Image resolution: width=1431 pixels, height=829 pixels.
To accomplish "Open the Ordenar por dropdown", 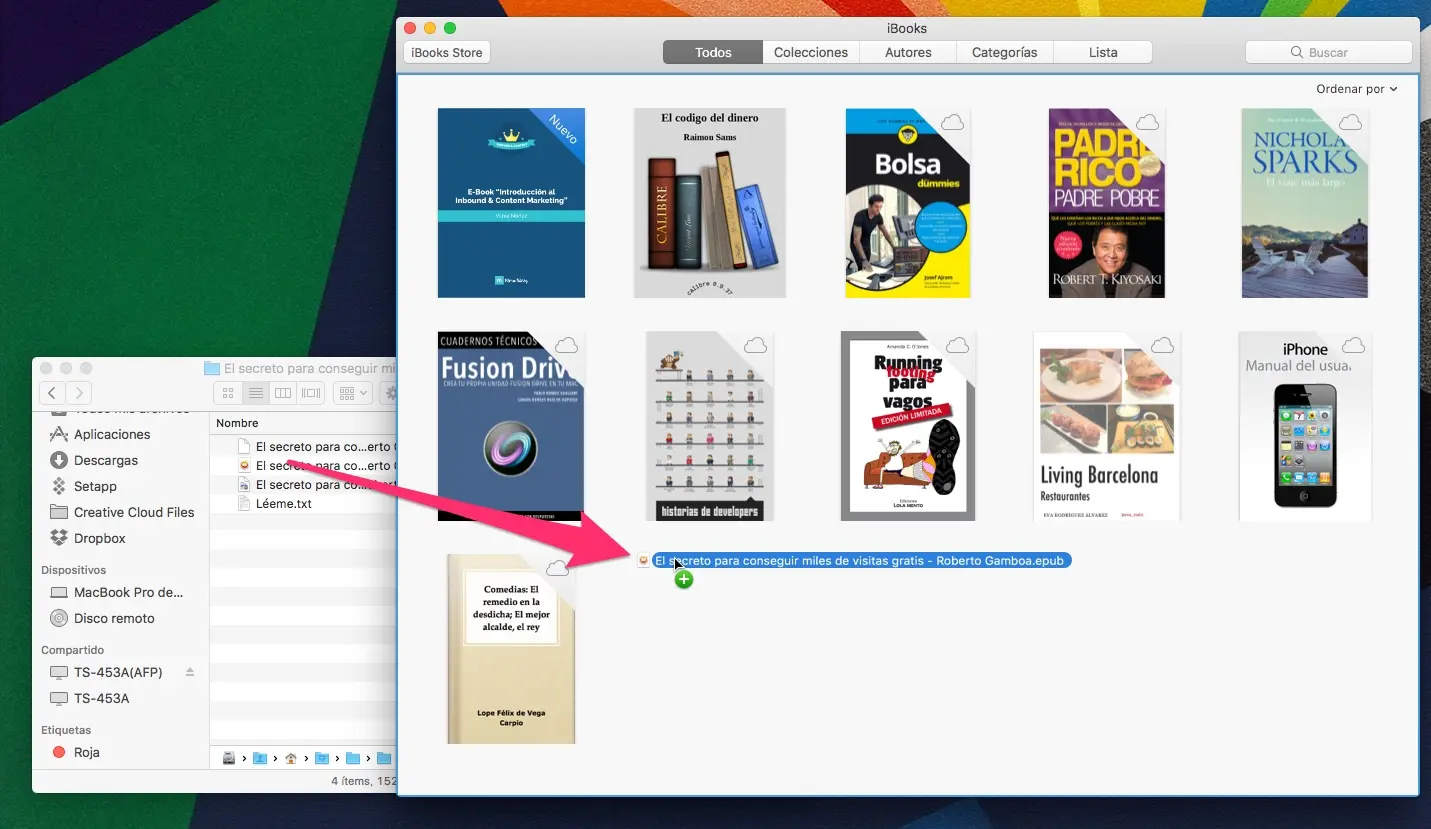I will (1356, 89).
